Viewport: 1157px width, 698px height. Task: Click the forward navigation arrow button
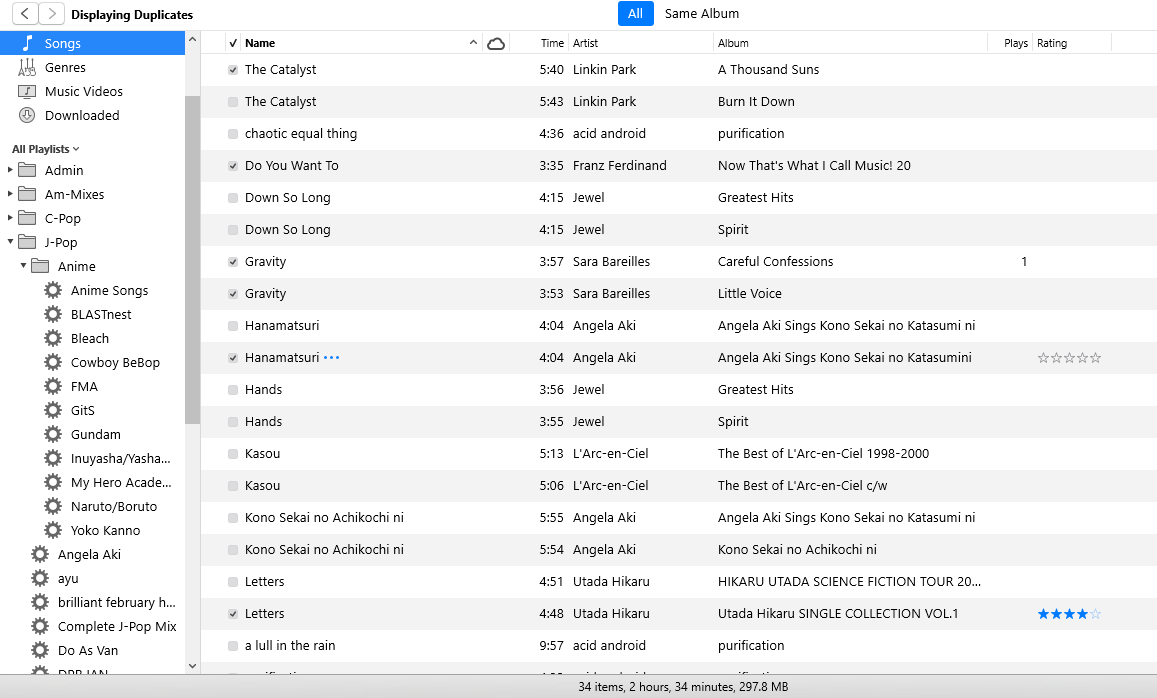click(x=52, y=14)
